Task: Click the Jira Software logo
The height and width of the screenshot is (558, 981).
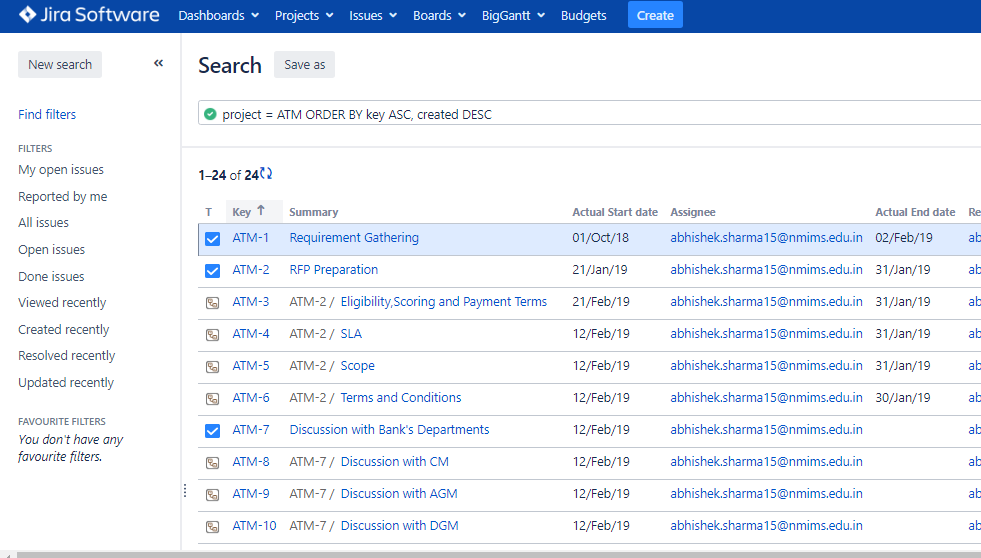Action: coord(88,15)
